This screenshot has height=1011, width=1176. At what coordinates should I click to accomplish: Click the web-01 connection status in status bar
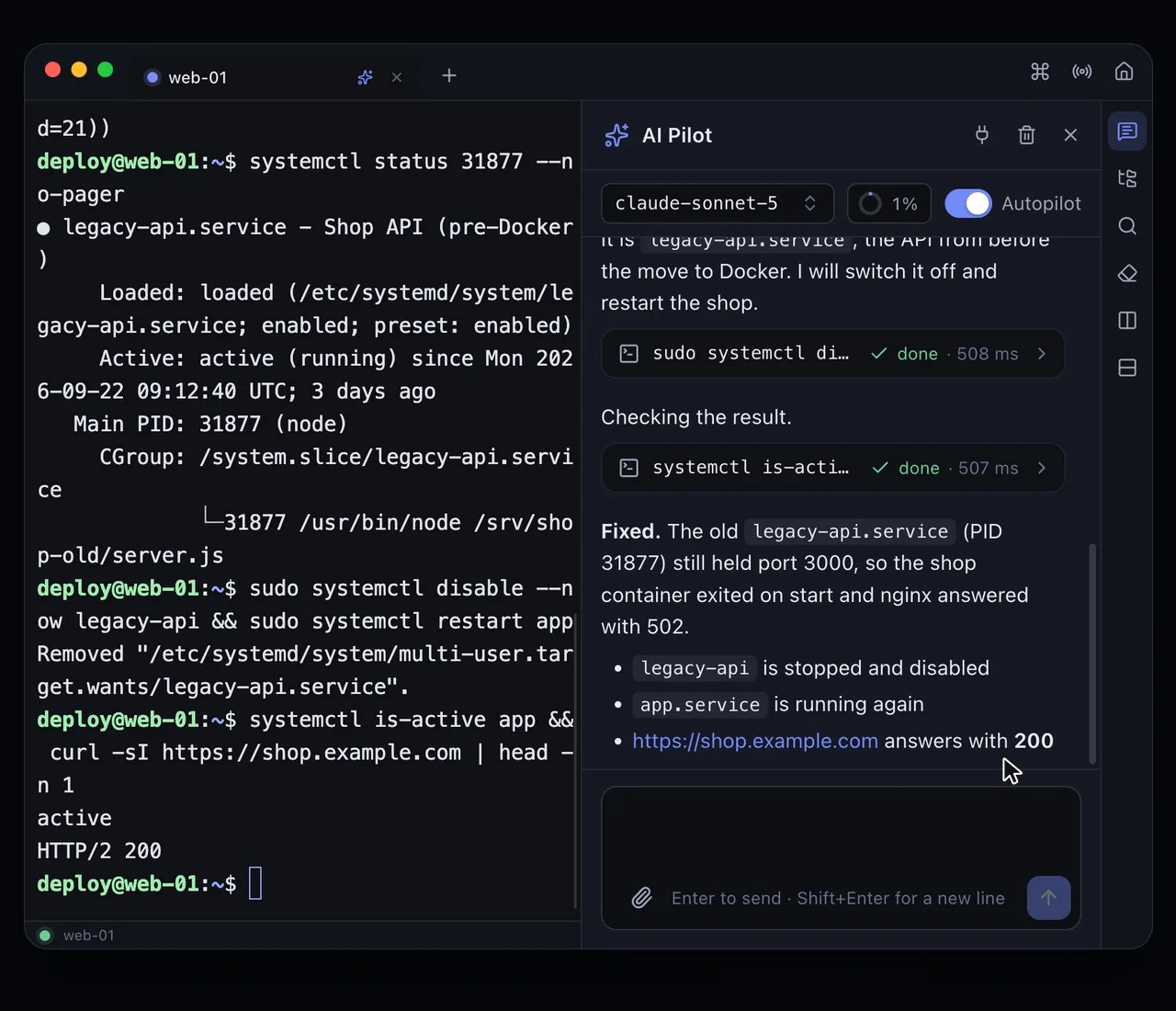(77, 936)
